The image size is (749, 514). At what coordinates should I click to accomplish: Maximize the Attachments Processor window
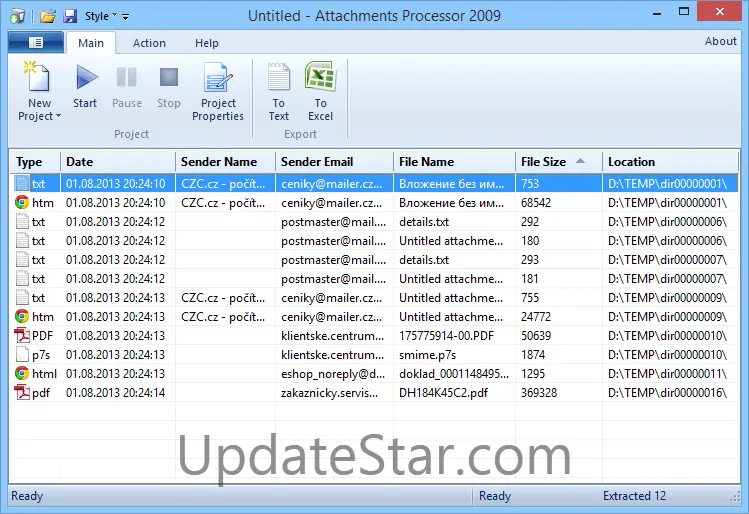[x=684, y=12]
